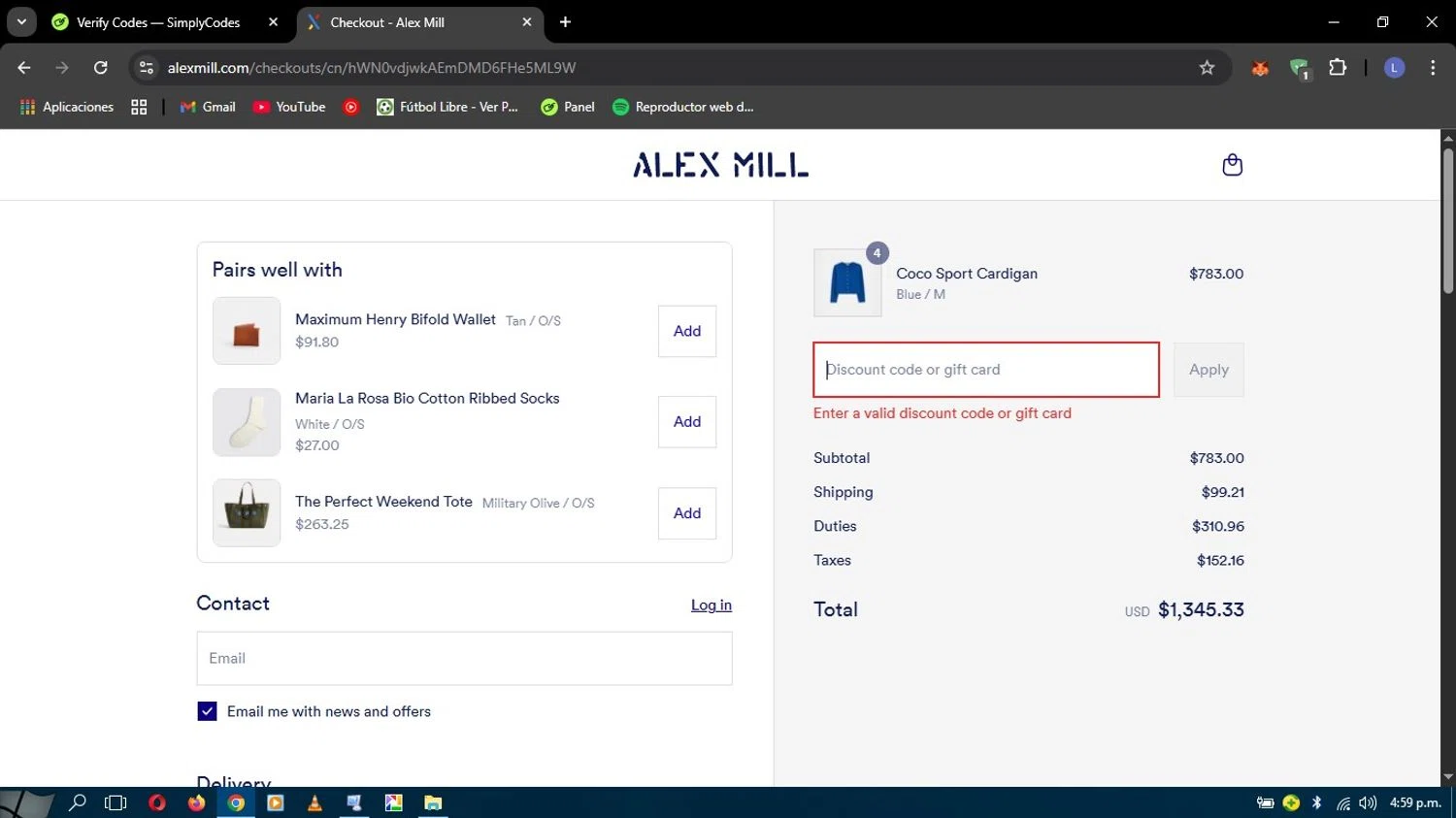Image resolution: width=1456 pixels, height=818 pixels.
Task: Open Gmail bookmark
Action: (x=208, y=107)
